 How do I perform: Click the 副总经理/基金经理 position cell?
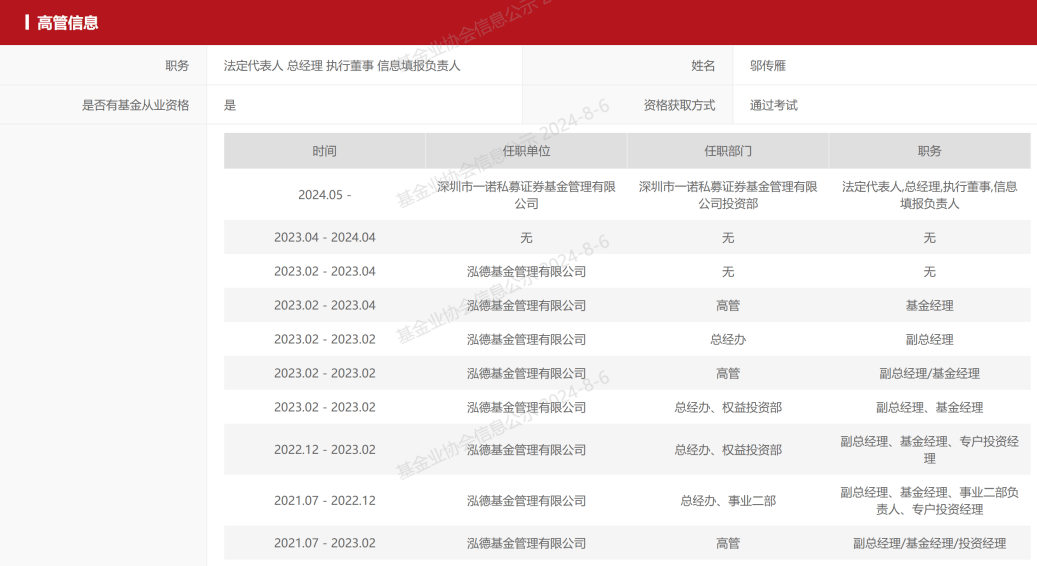point(929,374)
